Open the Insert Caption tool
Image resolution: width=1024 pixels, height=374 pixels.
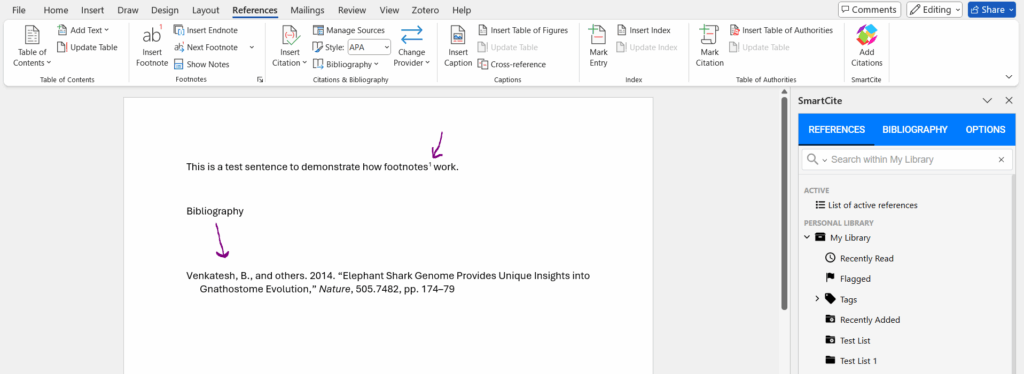(x=457, y=35)
